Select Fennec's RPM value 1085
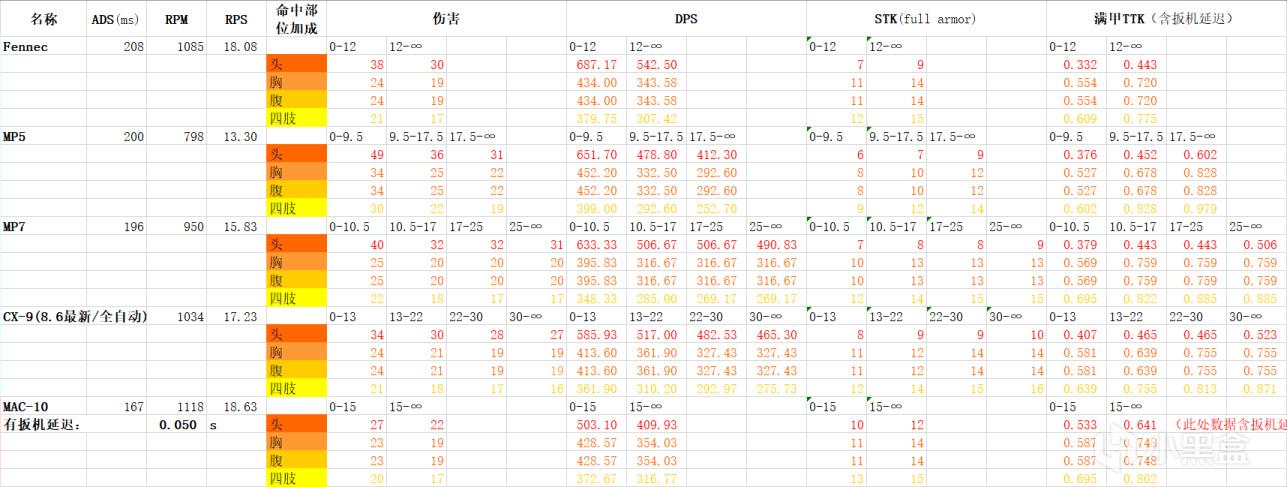 pos(189,46)
